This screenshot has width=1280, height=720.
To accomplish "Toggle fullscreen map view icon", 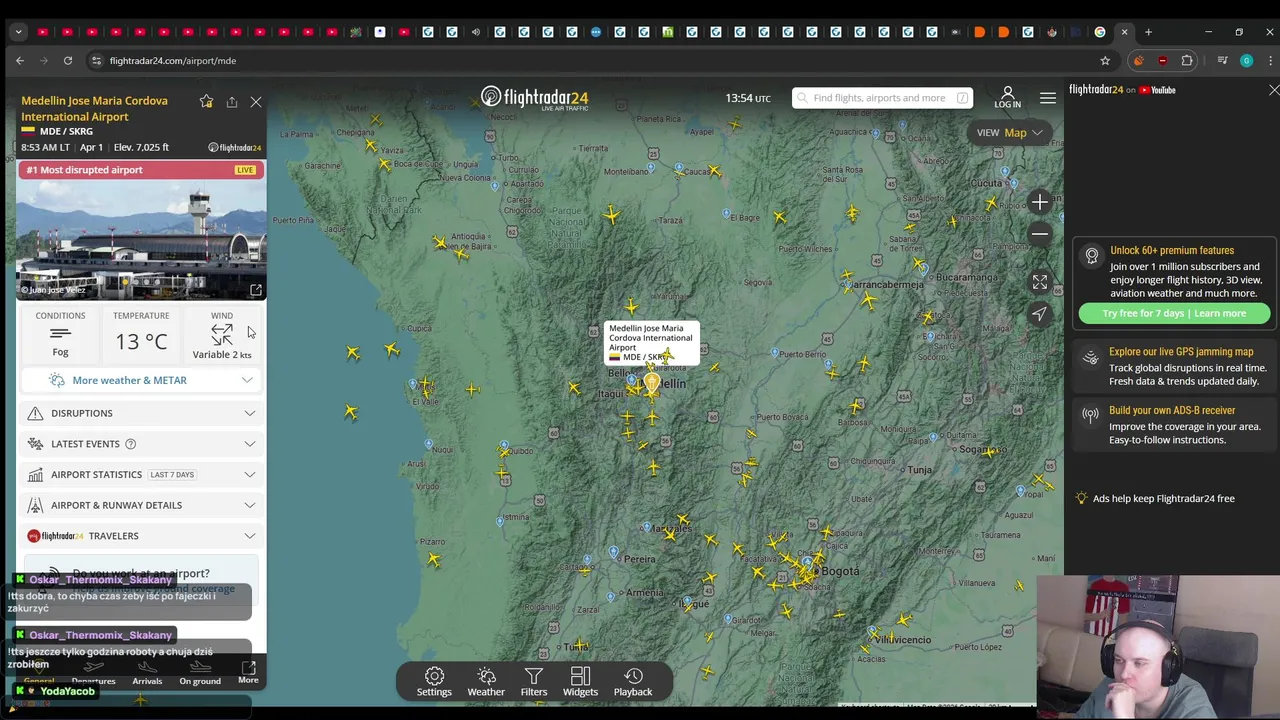I will pos(1040,283).
